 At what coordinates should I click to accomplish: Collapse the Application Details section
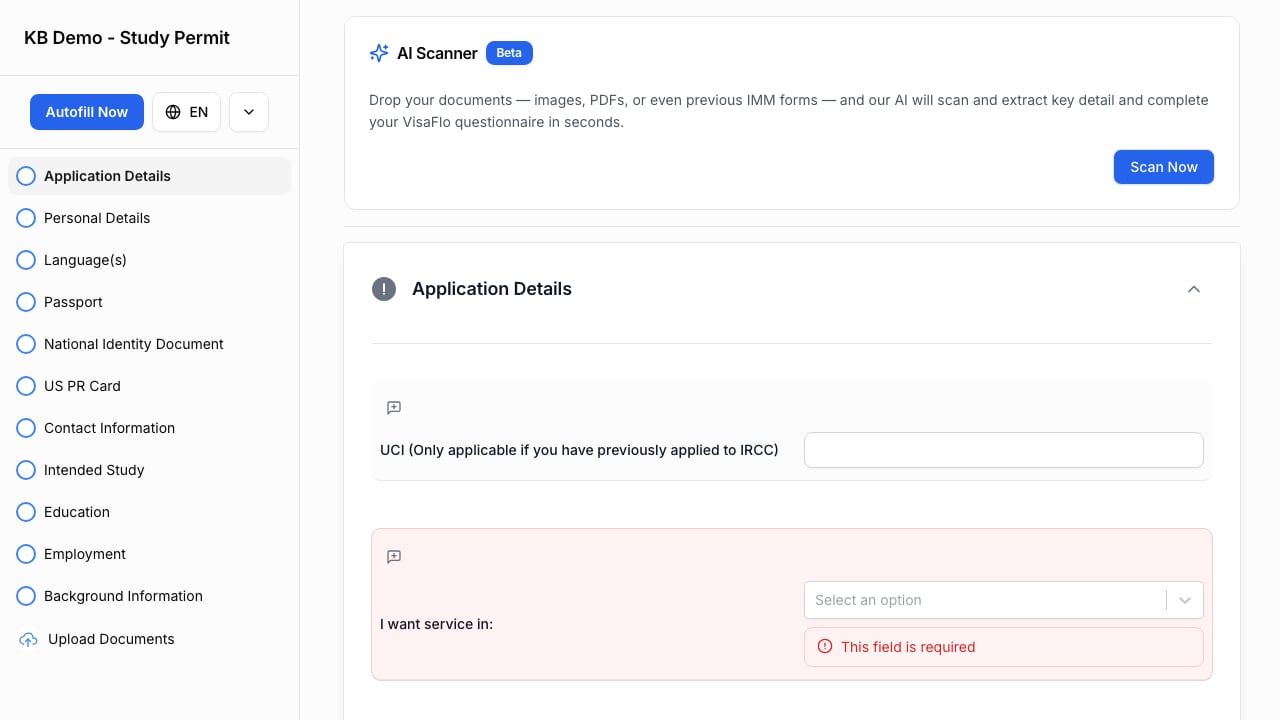[1193, 289]
